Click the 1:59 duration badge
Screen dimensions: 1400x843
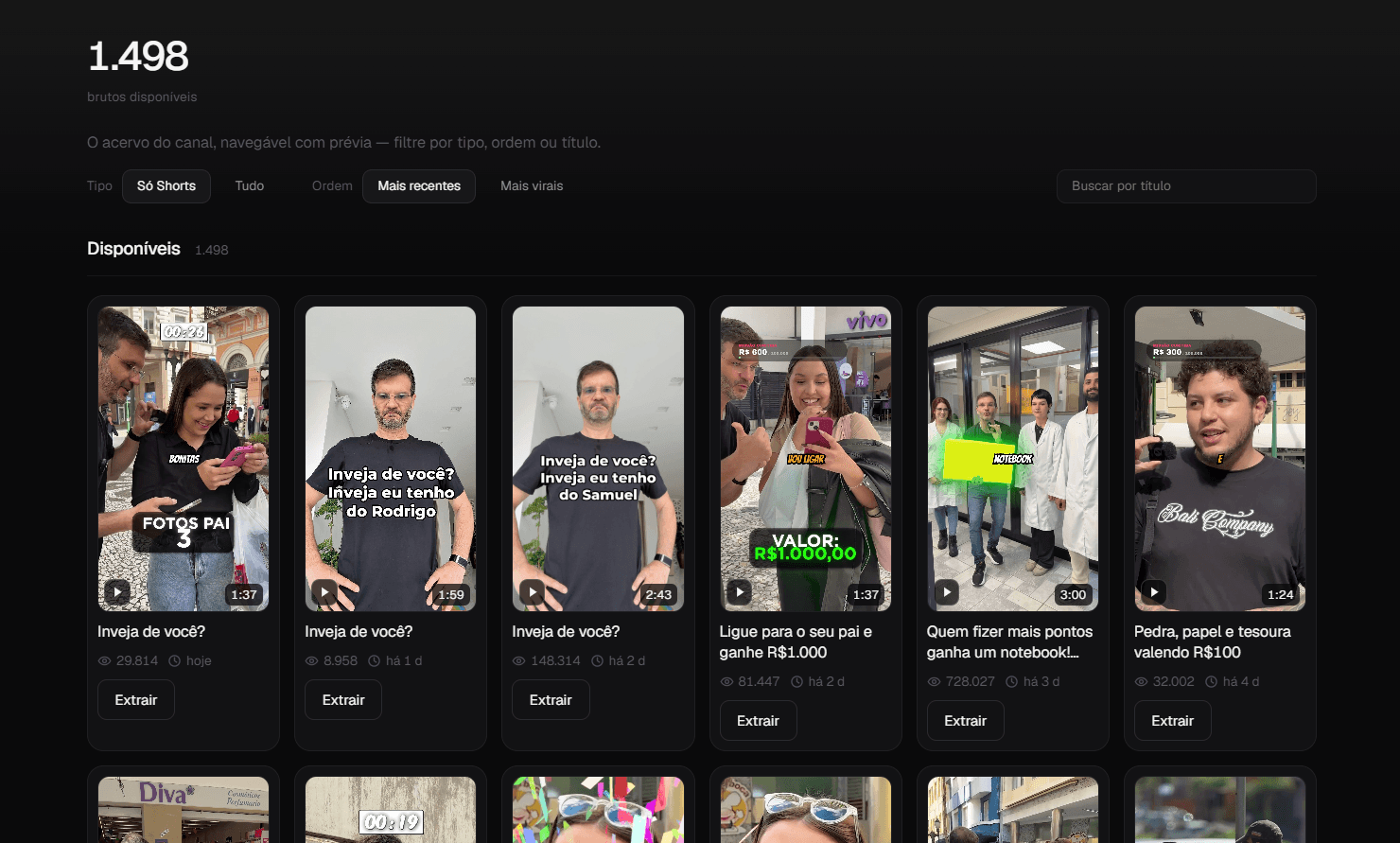click(451, 595)
